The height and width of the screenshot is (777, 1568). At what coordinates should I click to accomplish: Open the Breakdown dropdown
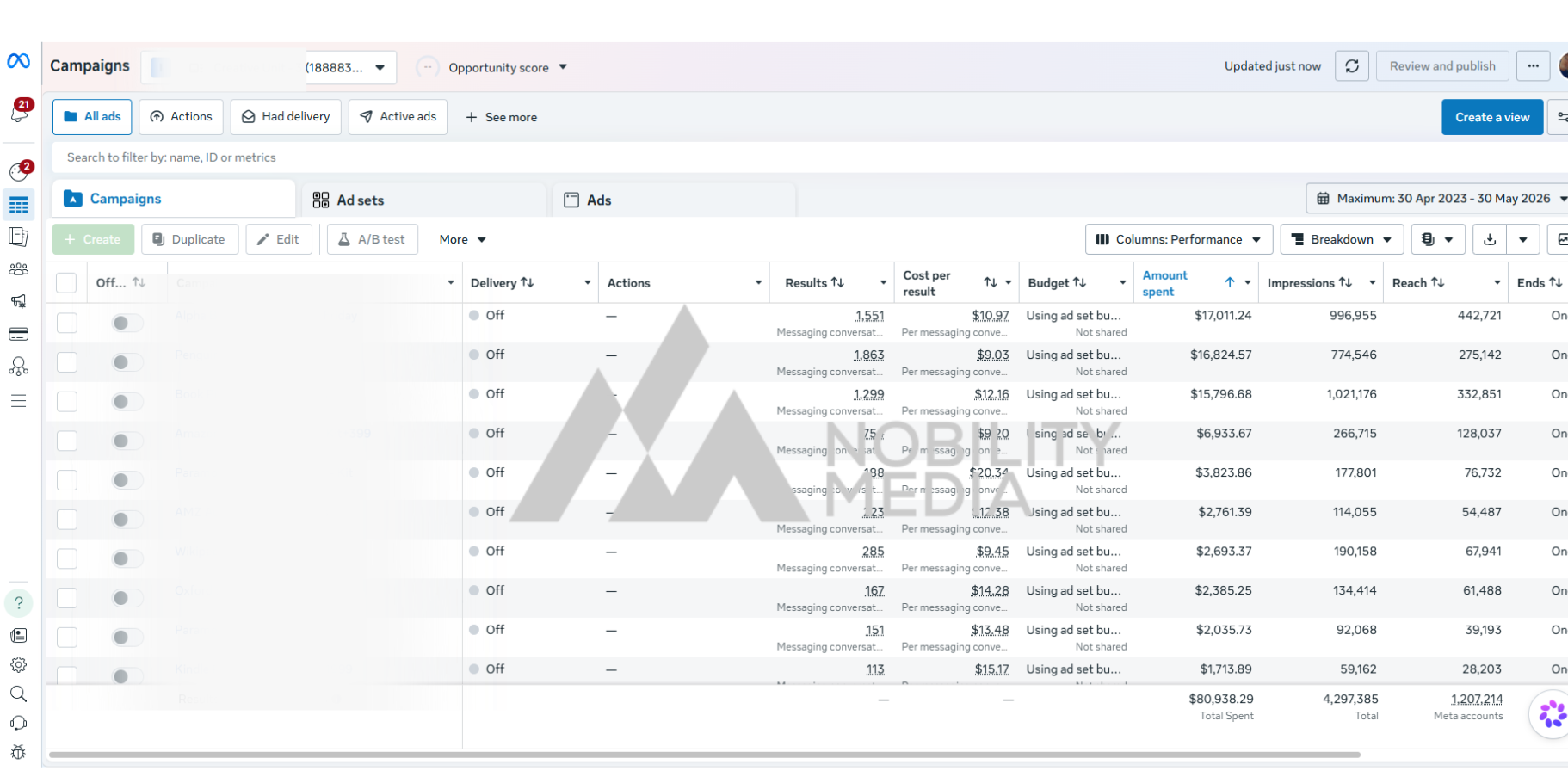click(1342, 240)
